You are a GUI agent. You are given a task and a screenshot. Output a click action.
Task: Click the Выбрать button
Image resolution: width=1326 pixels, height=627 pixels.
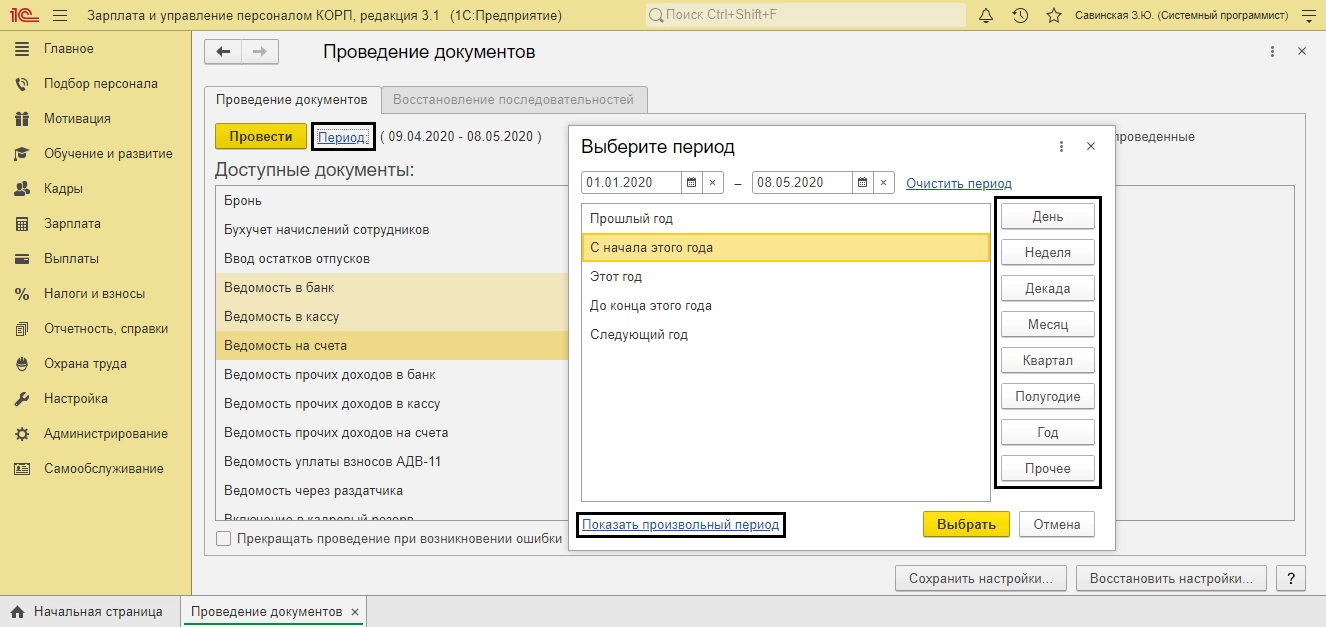click(x=966, y=525)
